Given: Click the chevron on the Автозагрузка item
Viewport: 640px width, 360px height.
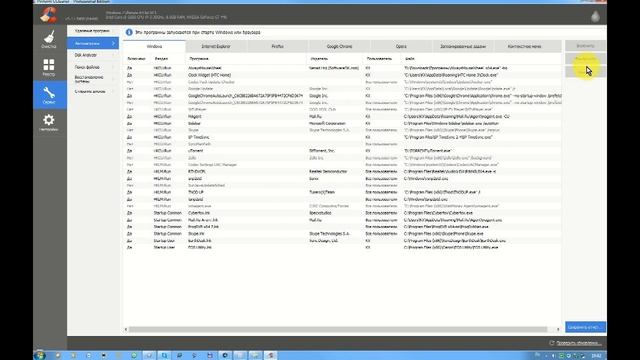Looking at the screenshot, I should click(113, 43).
